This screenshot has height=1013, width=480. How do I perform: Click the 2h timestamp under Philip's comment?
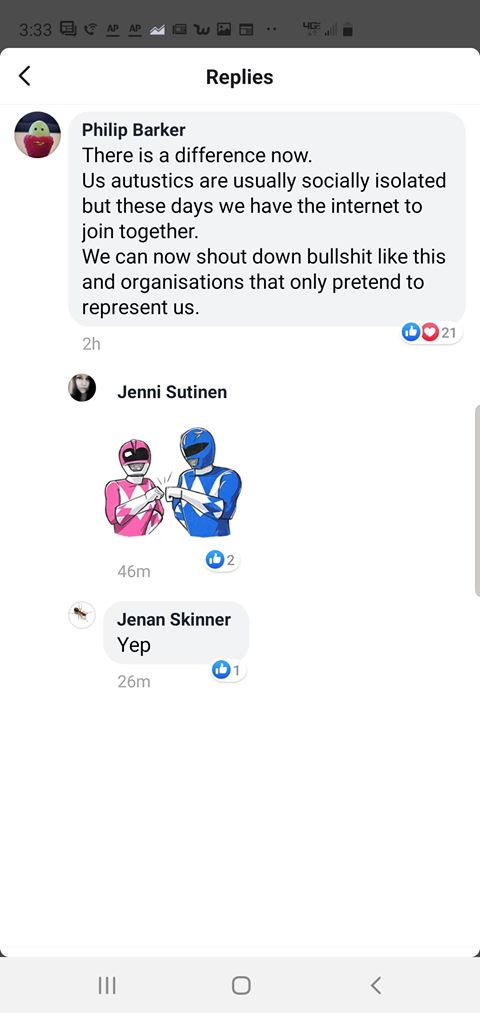pos(92,344)
